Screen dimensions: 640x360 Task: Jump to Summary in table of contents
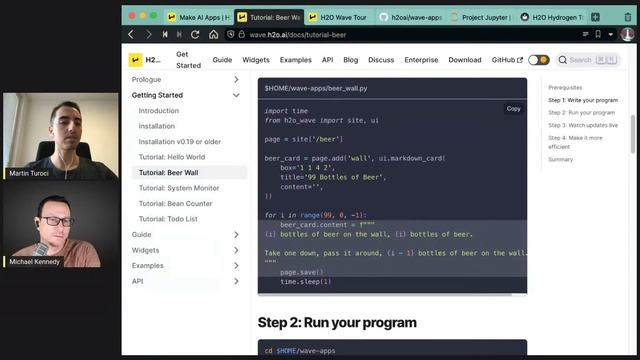click(x=560, y=160)
